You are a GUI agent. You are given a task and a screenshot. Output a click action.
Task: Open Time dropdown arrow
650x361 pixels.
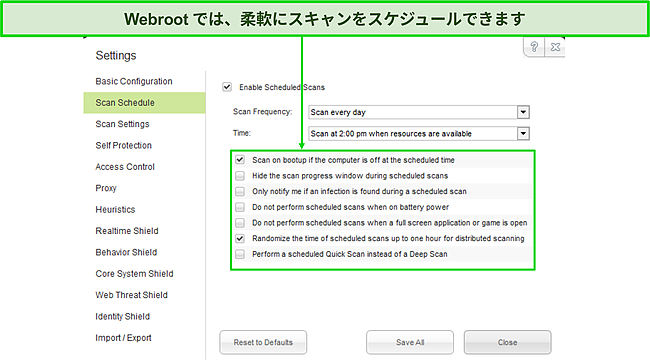[x=523, y=133]
